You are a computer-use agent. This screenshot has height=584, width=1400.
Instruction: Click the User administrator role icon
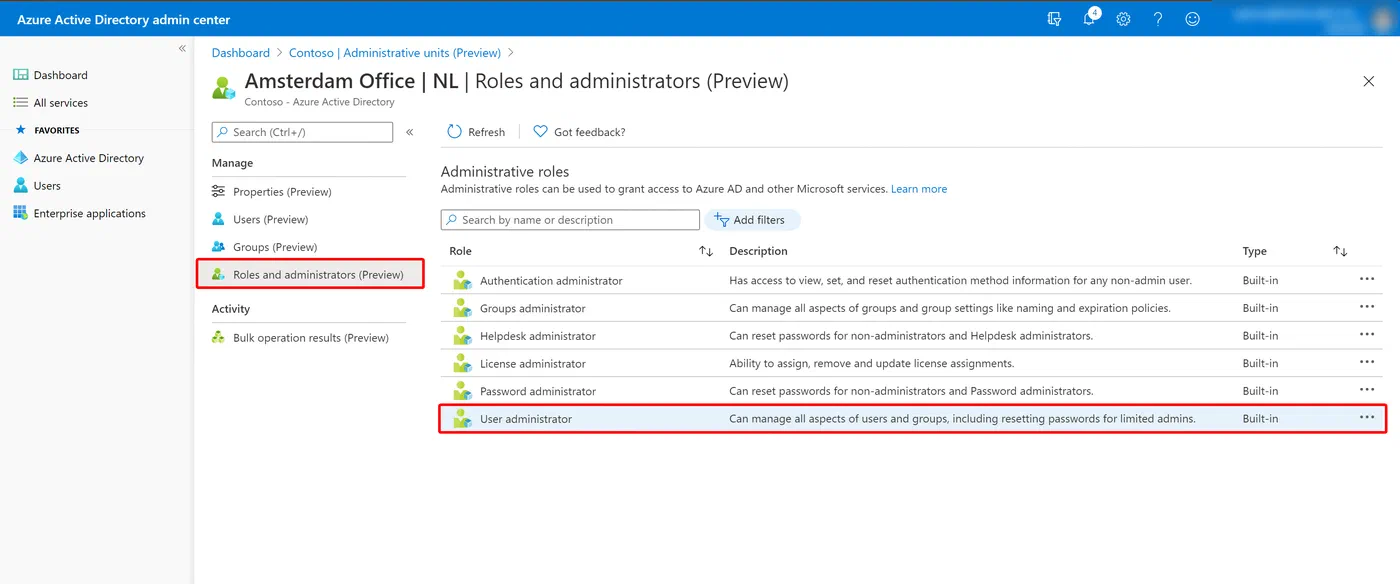461,419
